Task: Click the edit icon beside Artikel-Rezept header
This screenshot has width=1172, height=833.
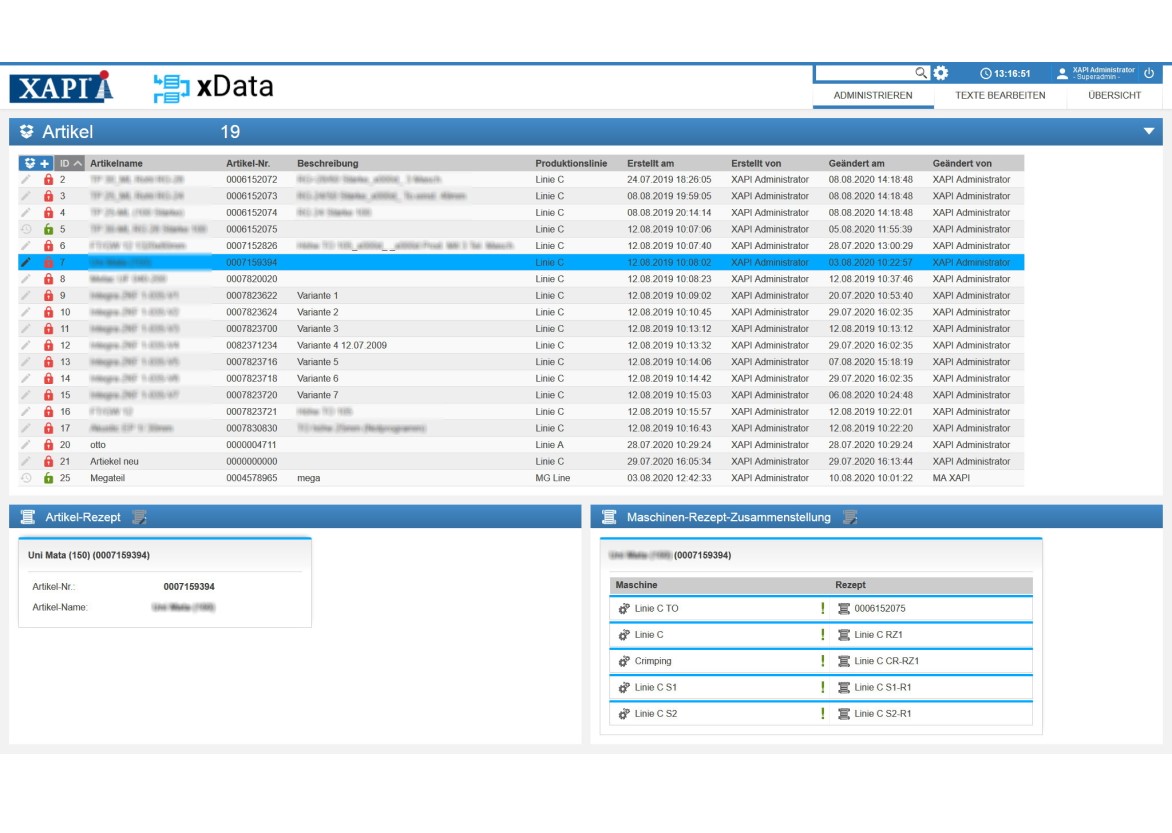Action: 139,517
